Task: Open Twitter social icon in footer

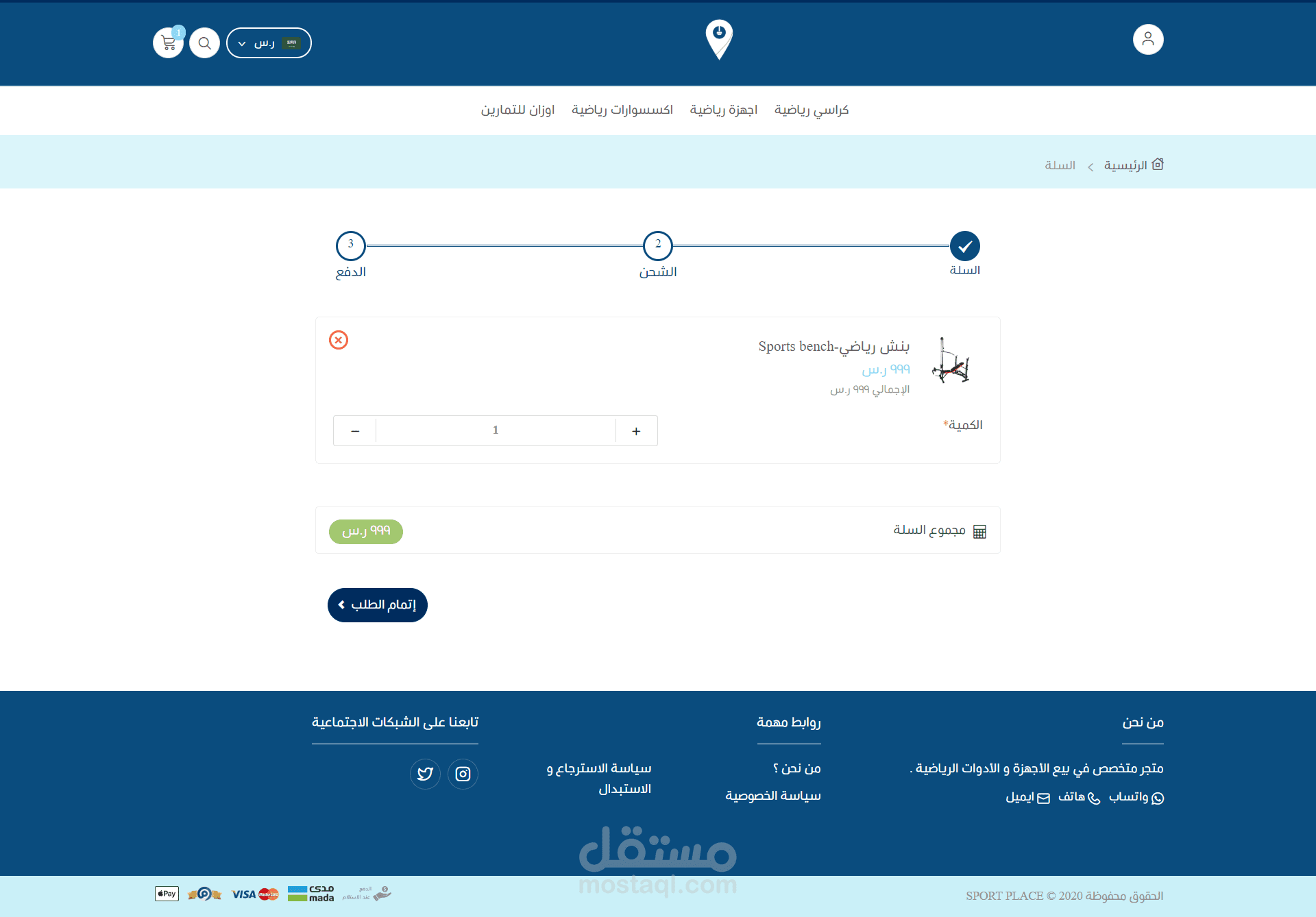Action: point(425,774)
